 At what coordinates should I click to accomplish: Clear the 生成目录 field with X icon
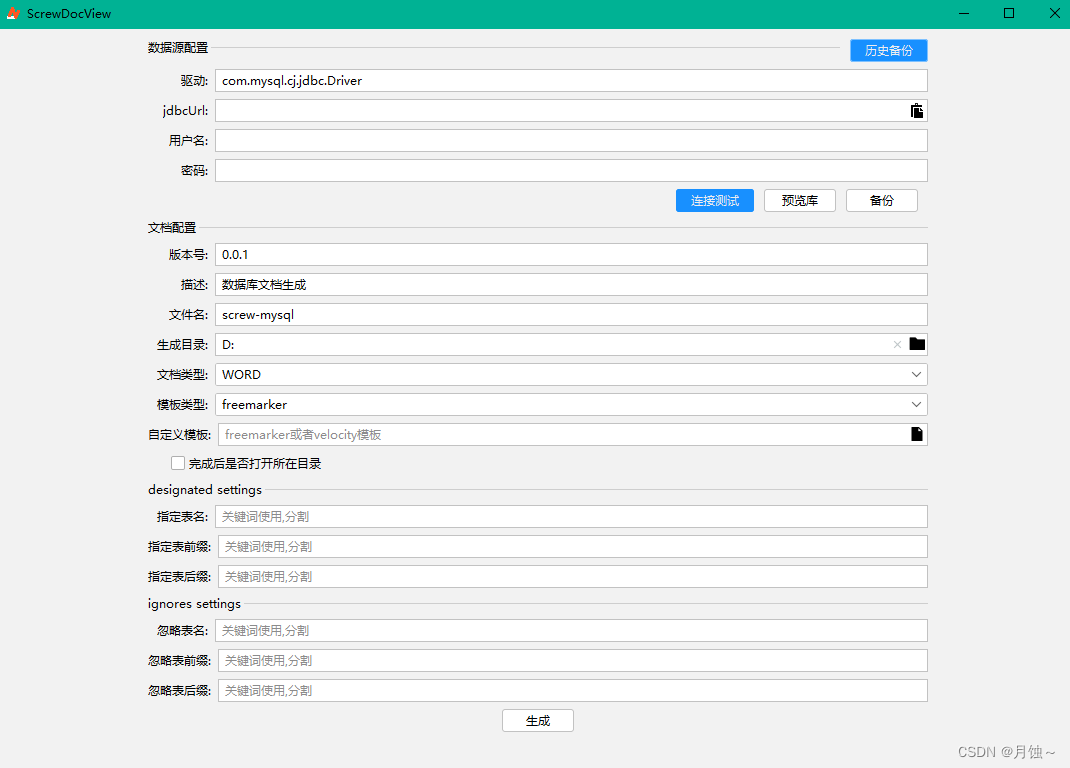pos(897,345)
